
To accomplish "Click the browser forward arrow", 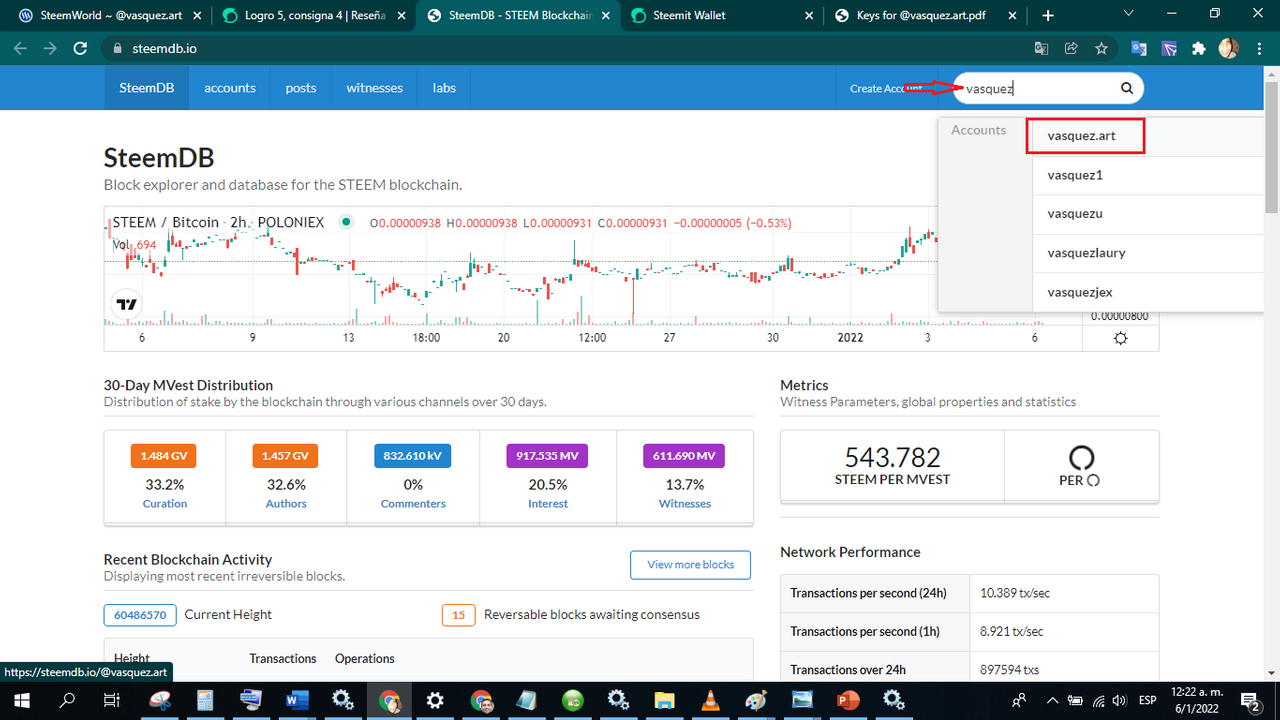I will (x=50, y=48).
